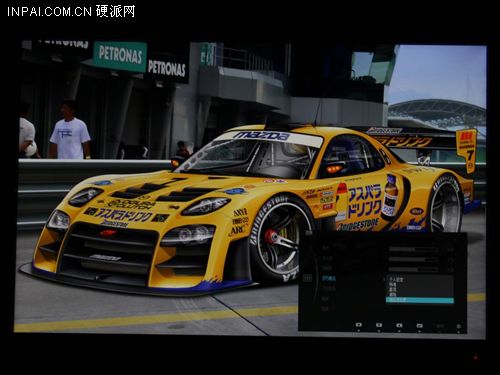Select the second option in the OSD preset list

pyautogui.click(x=393, y=284)
